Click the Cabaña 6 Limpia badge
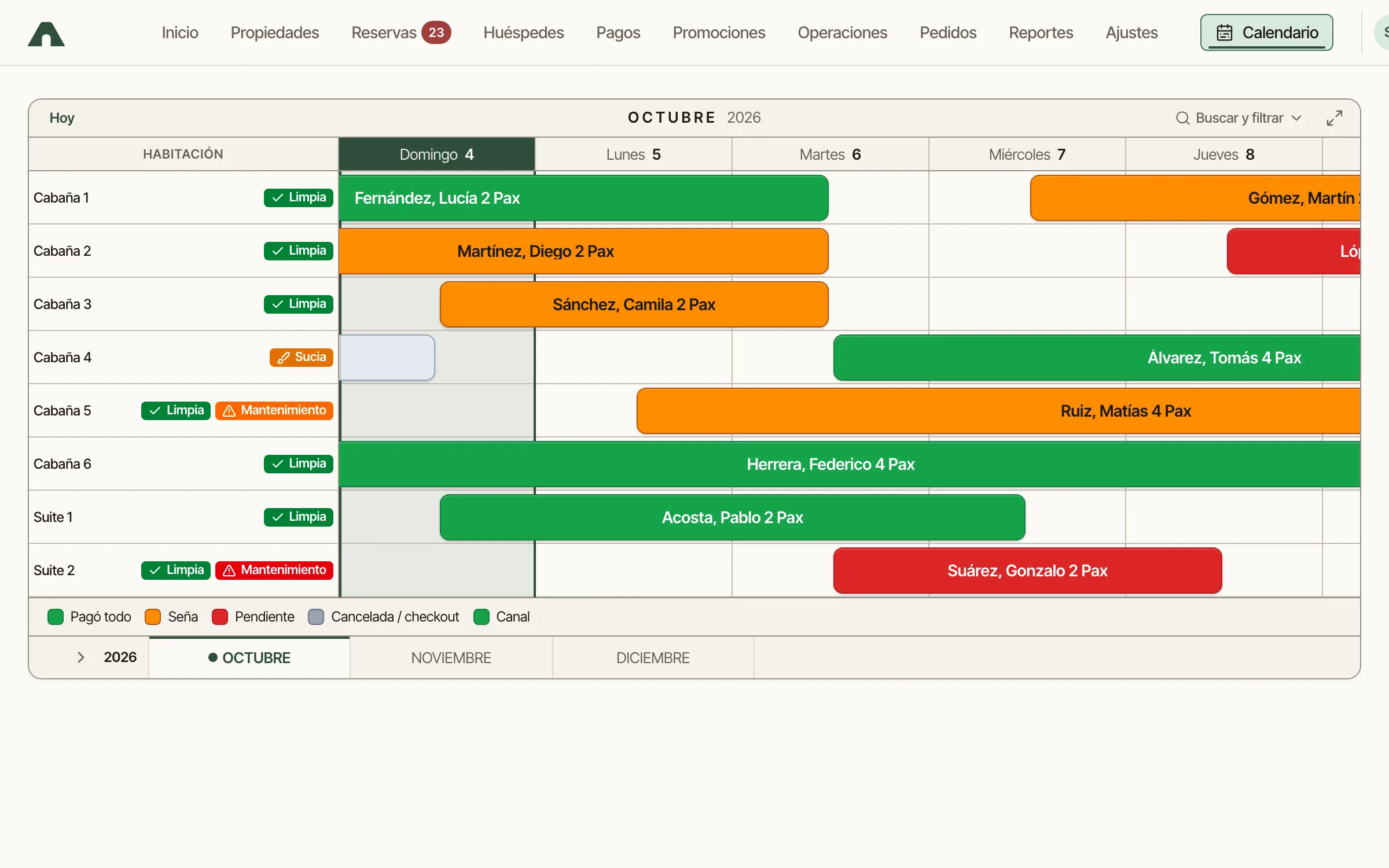The image size is (1389, 868). pos(298,464)
